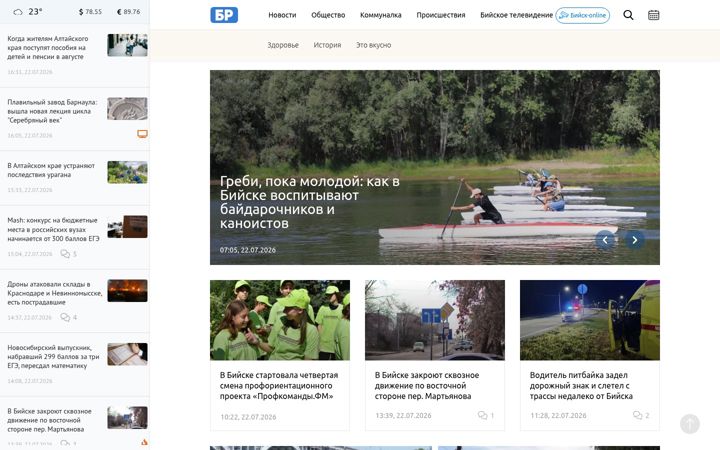Viewport: 720px width, 450px height.
Task: Open comments icon on питбайк card
Action: 637,415
